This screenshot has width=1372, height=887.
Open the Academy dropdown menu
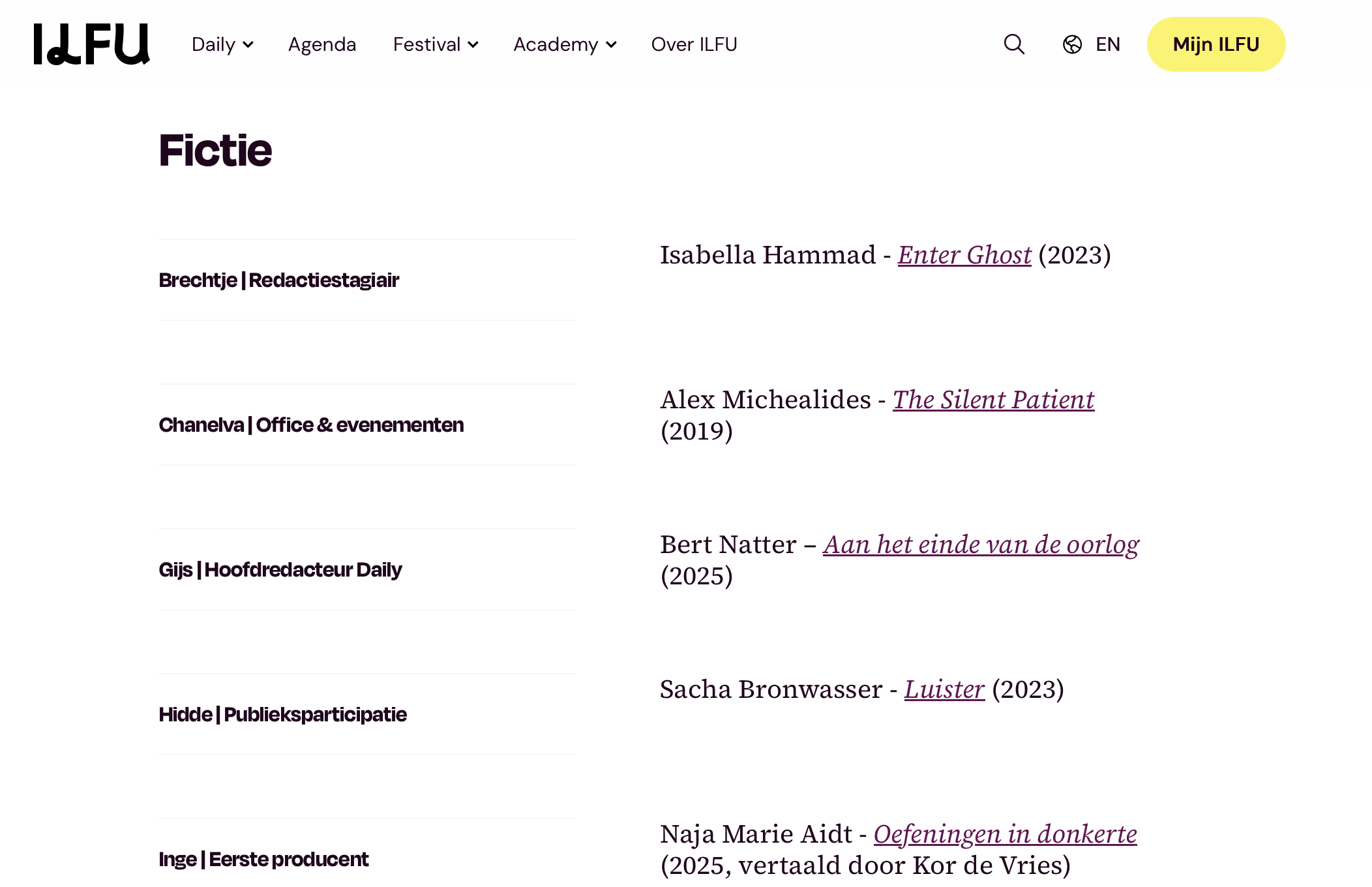565,44
